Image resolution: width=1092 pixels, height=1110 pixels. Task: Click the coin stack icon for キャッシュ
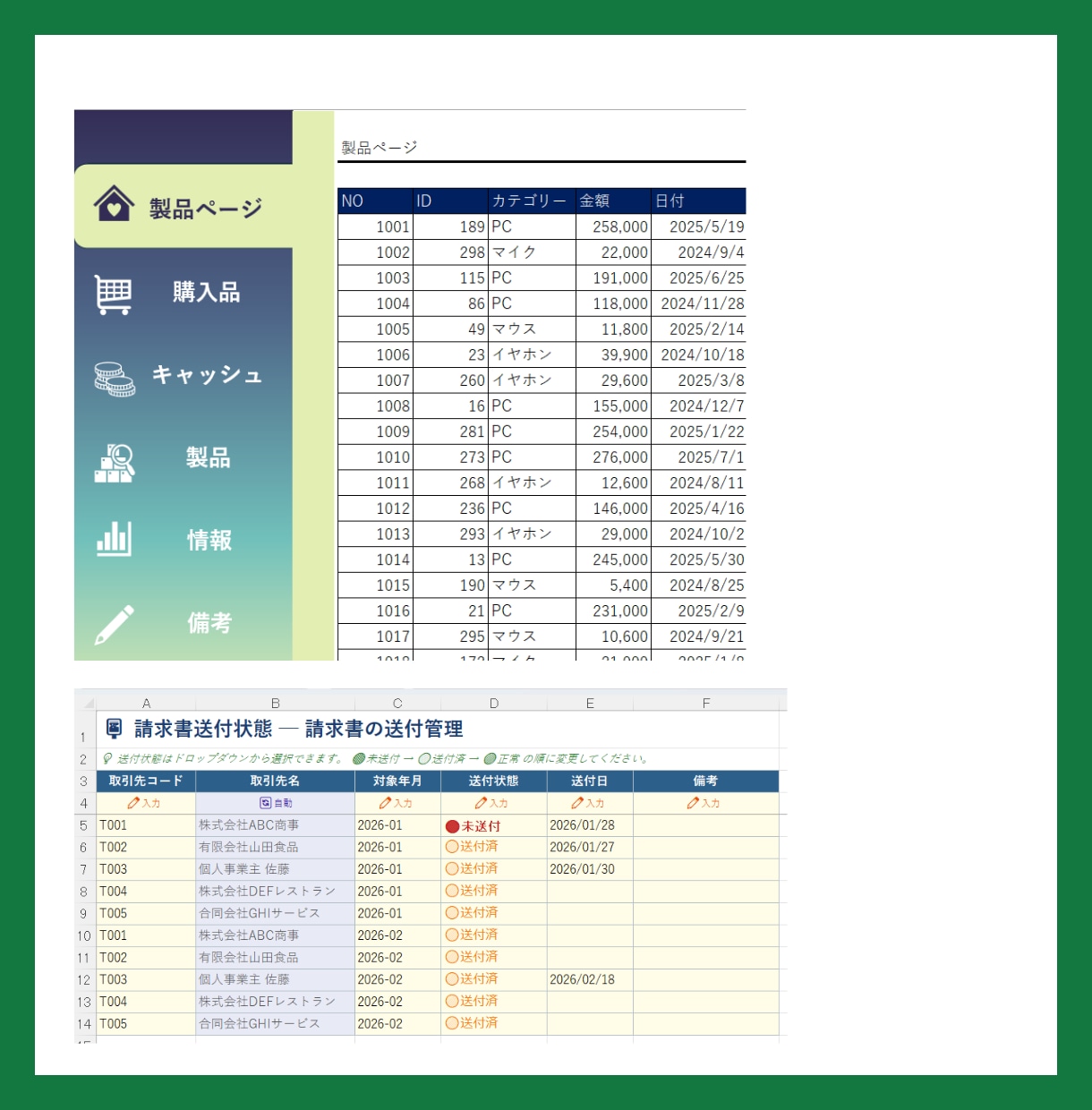115,379
